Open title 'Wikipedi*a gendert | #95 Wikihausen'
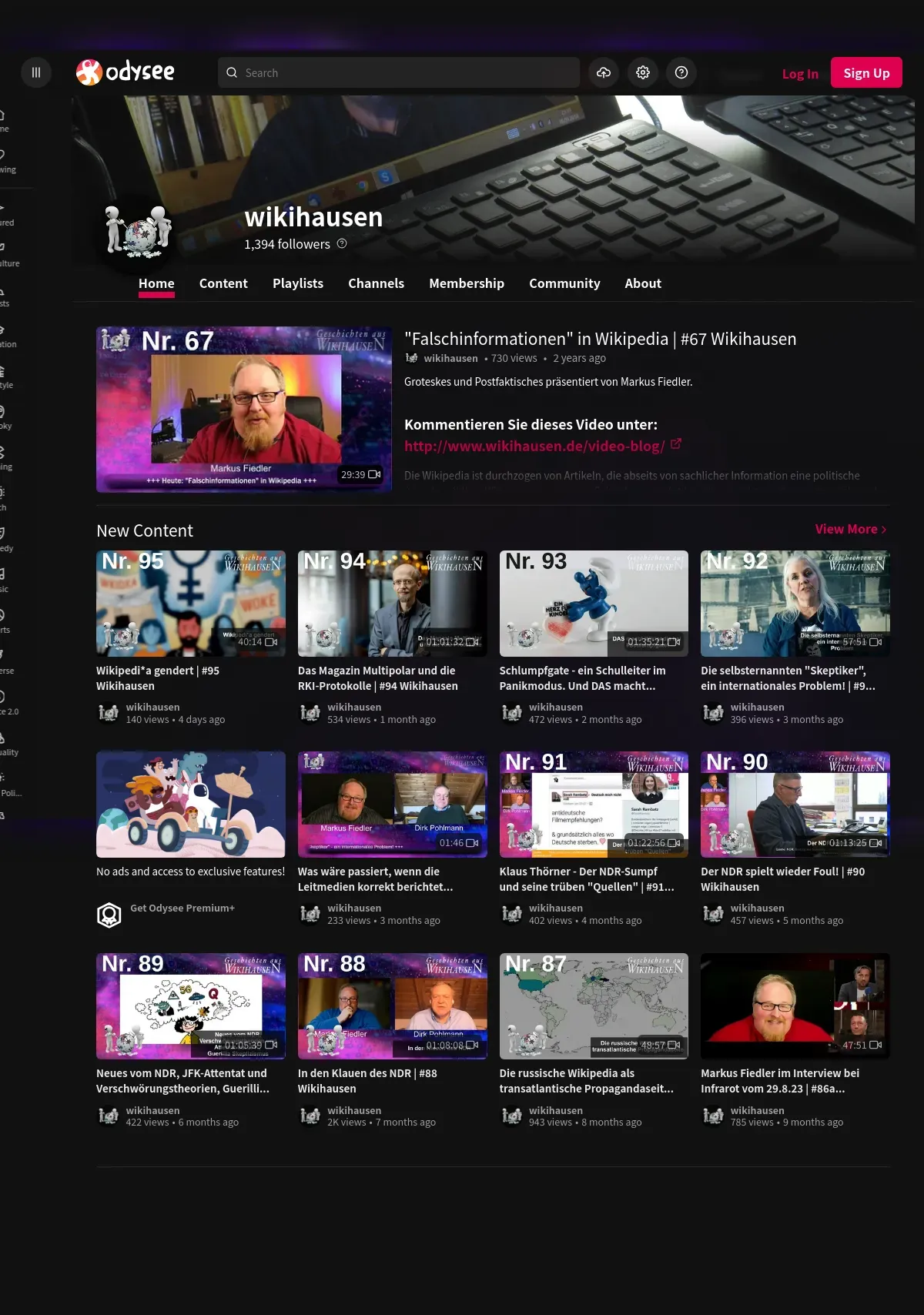The height and width of the screenshot is (1315, 924). click(158, 678)
